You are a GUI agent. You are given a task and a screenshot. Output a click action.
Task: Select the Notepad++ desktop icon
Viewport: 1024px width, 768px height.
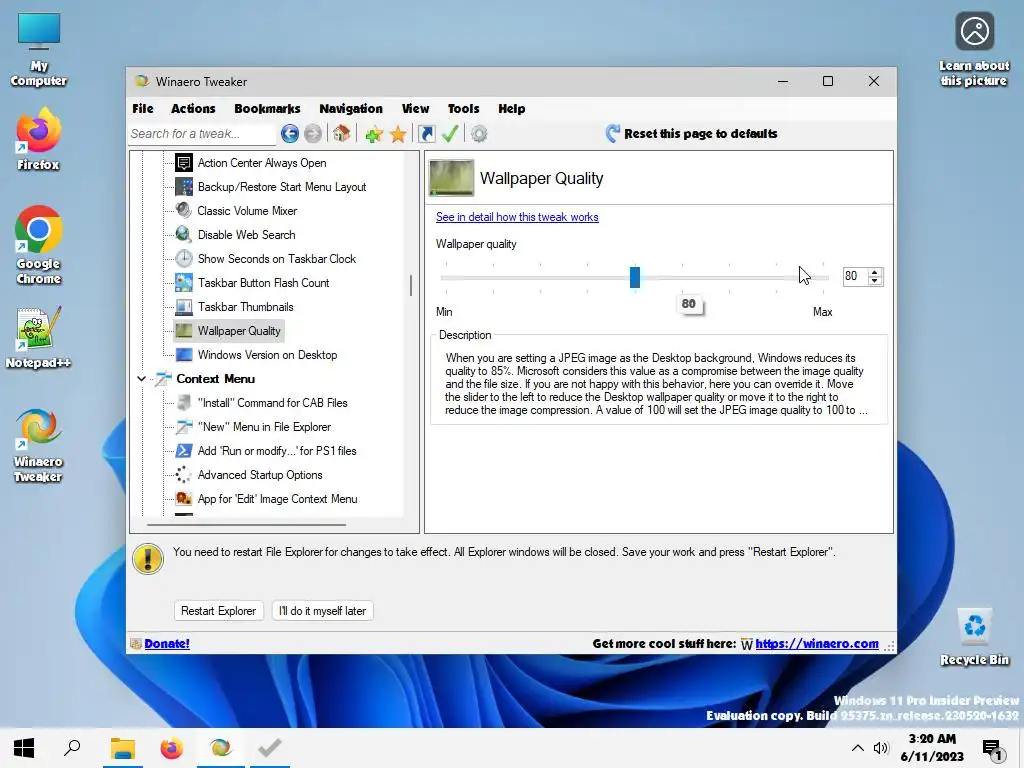pyautogui.click(x=39, y=338)
